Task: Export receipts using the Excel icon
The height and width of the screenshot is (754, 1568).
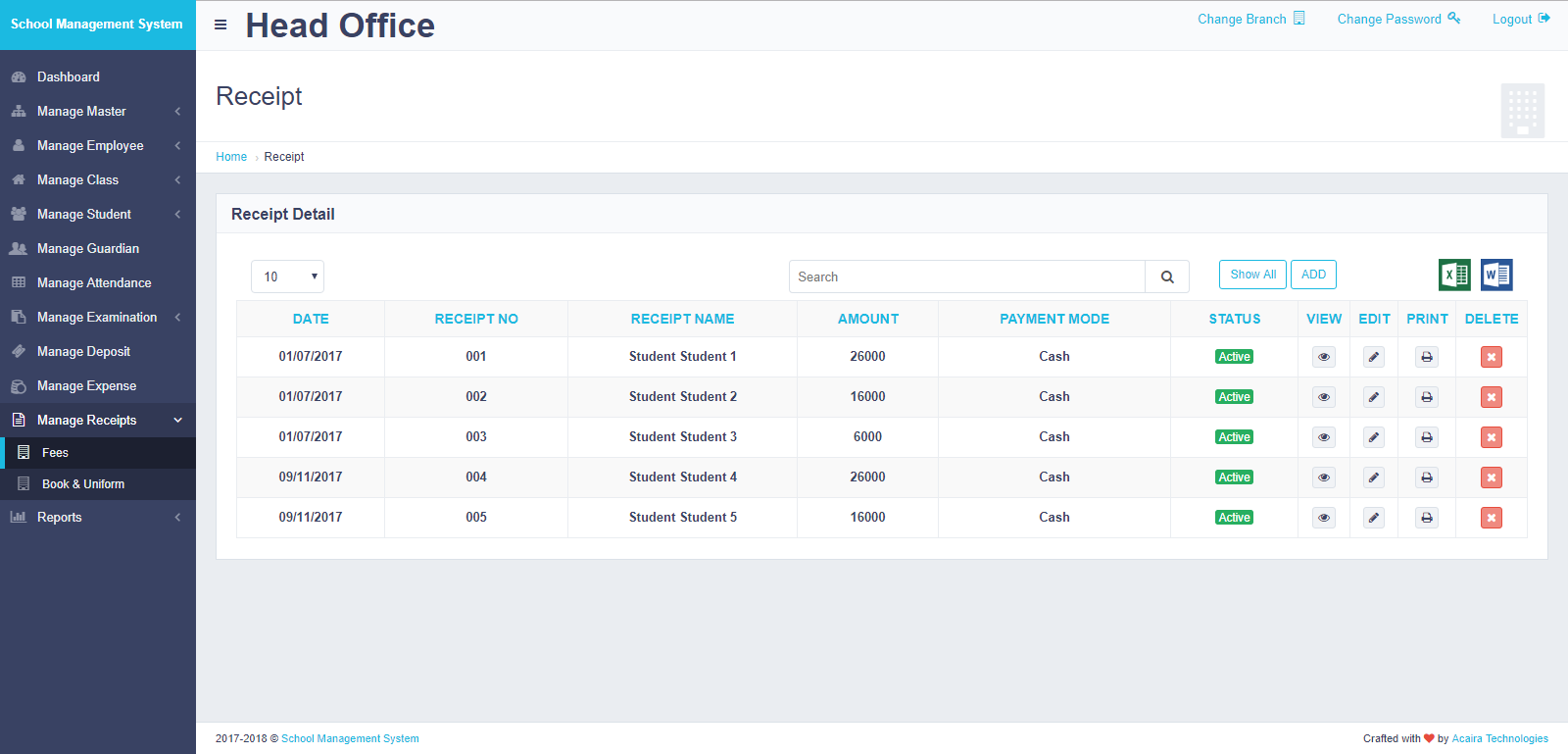Action: (x=1454, y=276)
